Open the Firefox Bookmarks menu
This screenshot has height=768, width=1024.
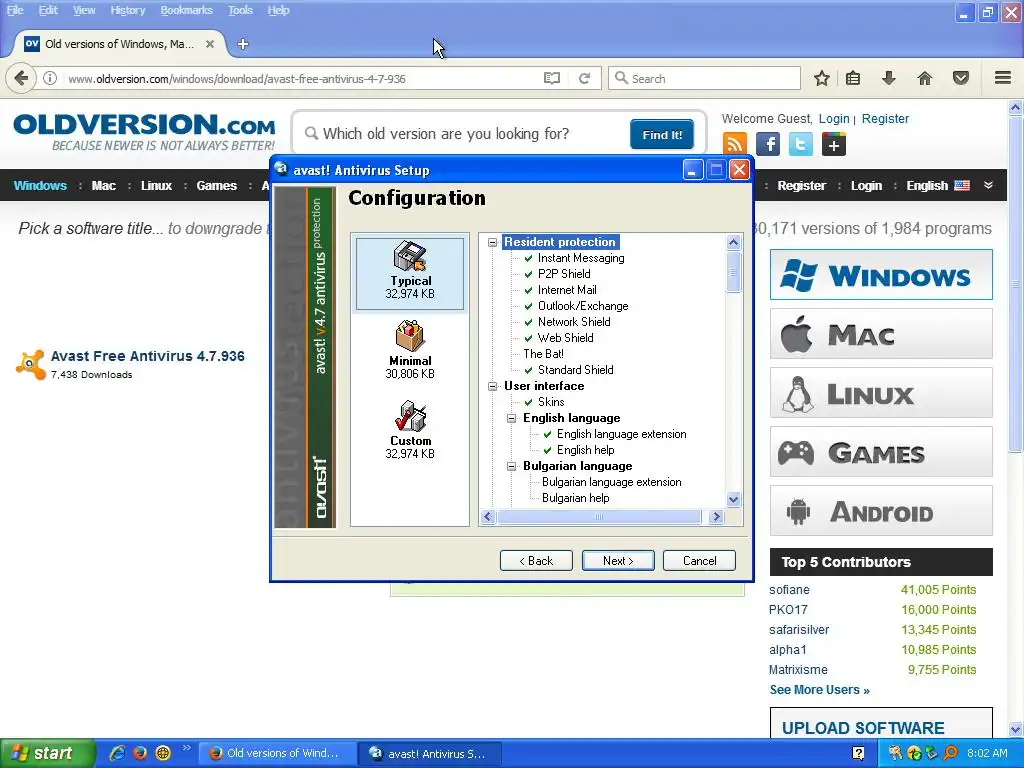pyautogui.click(x=186, y=10)
